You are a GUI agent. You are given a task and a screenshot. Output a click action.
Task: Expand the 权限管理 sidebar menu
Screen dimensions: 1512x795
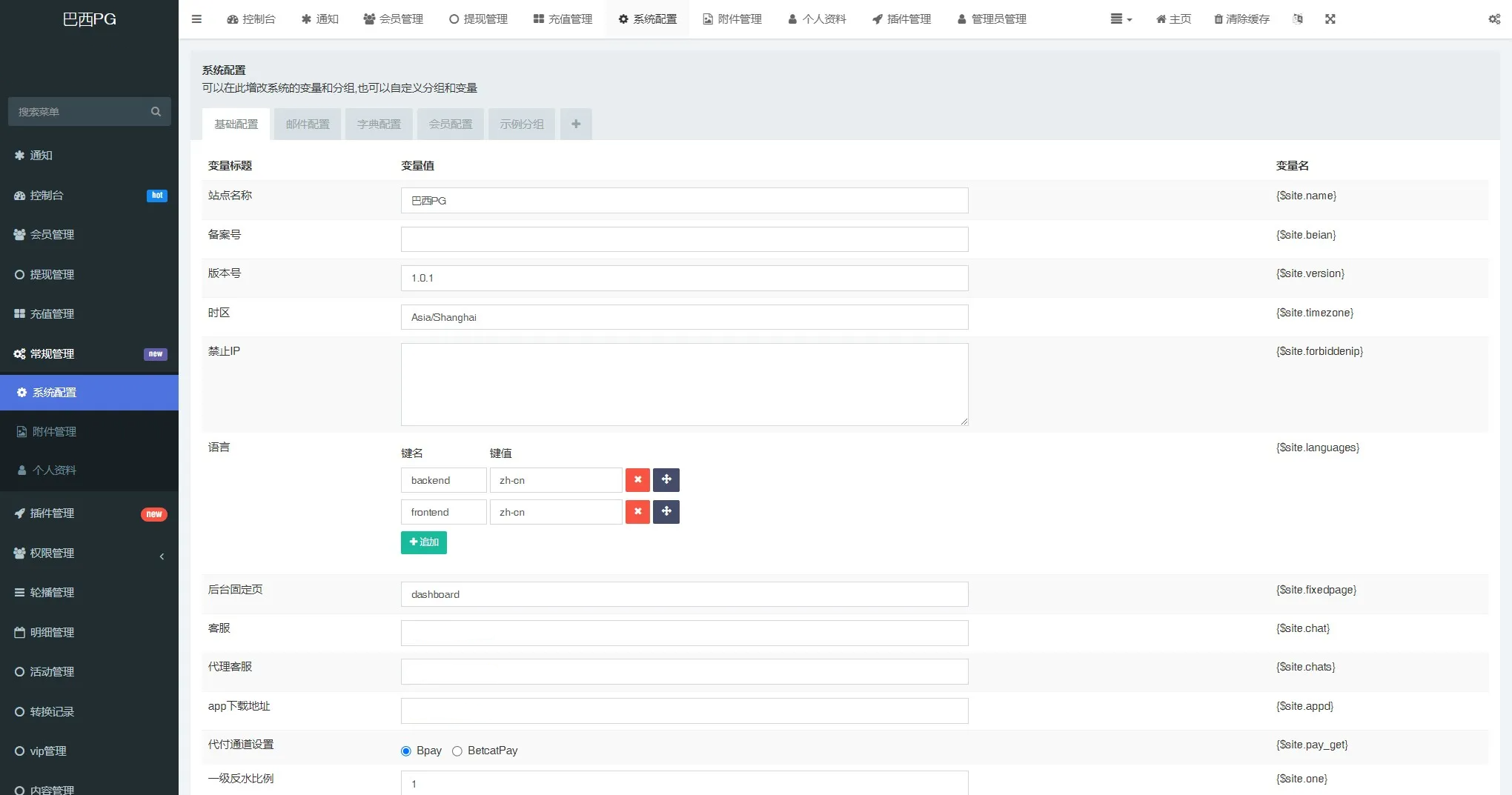coord(89,553)
